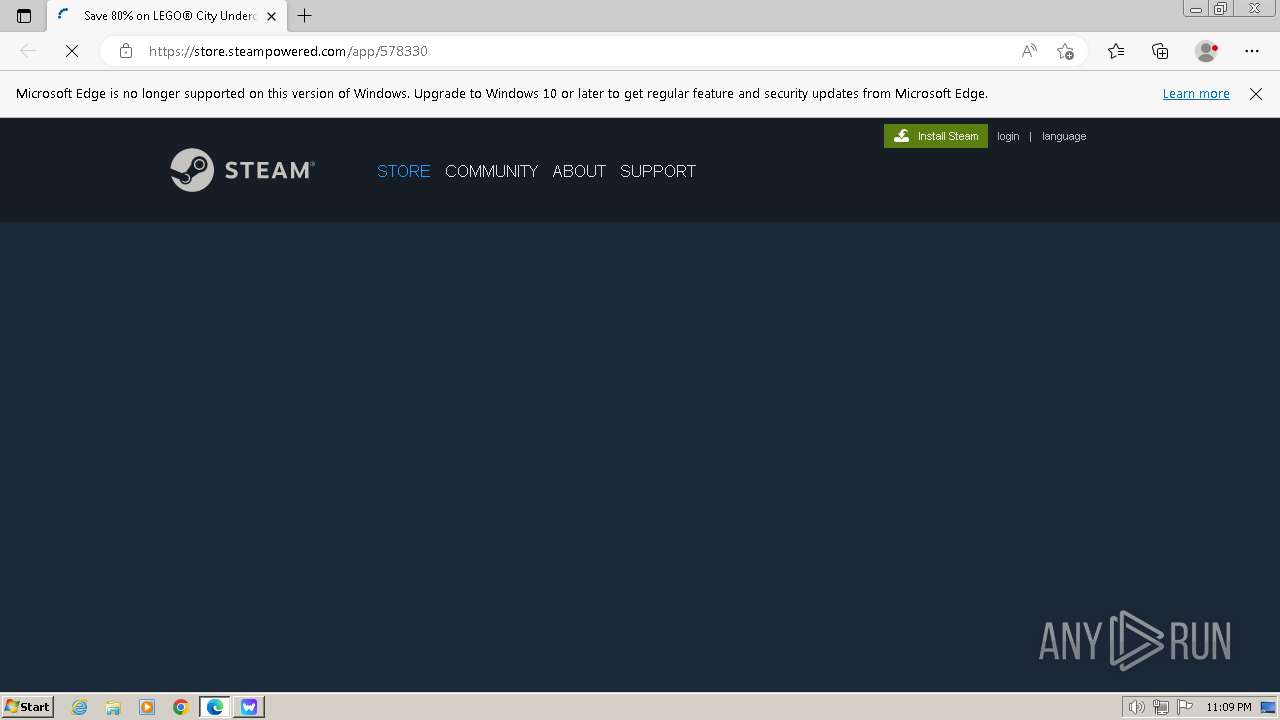Add this page to favorites
The width and height of the screenshot is (1280, 720).
pos(1065,51)
